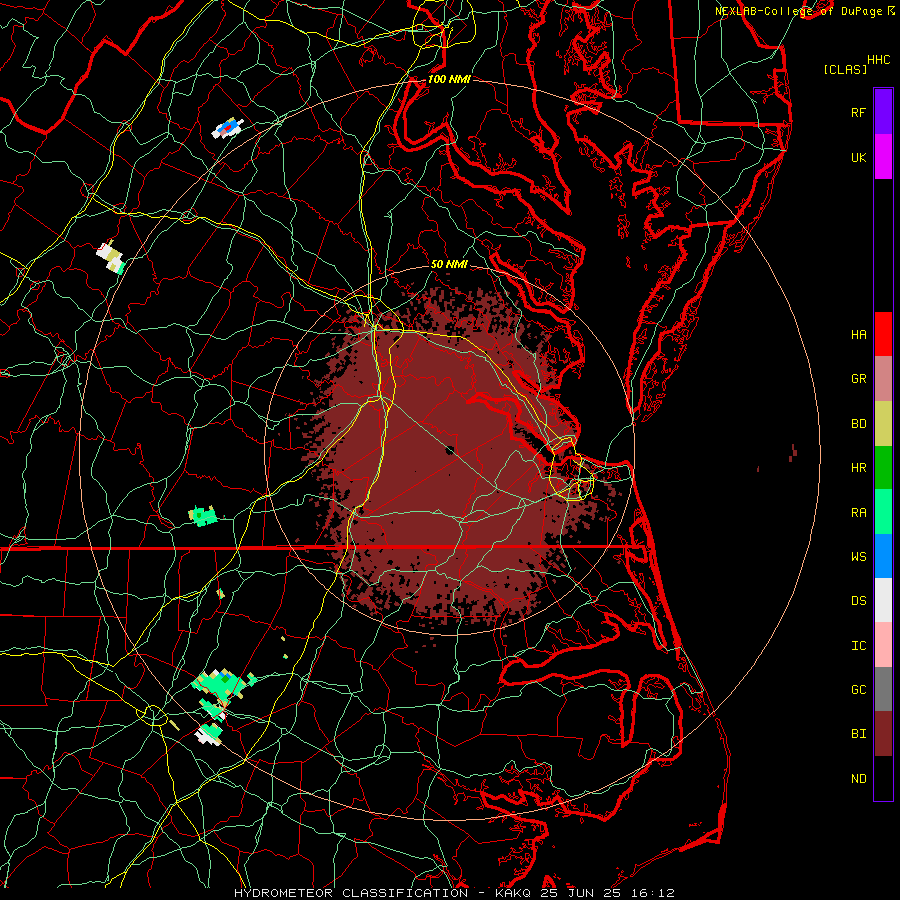
Task: Click the 'GR' legend label
Action: 858,379
